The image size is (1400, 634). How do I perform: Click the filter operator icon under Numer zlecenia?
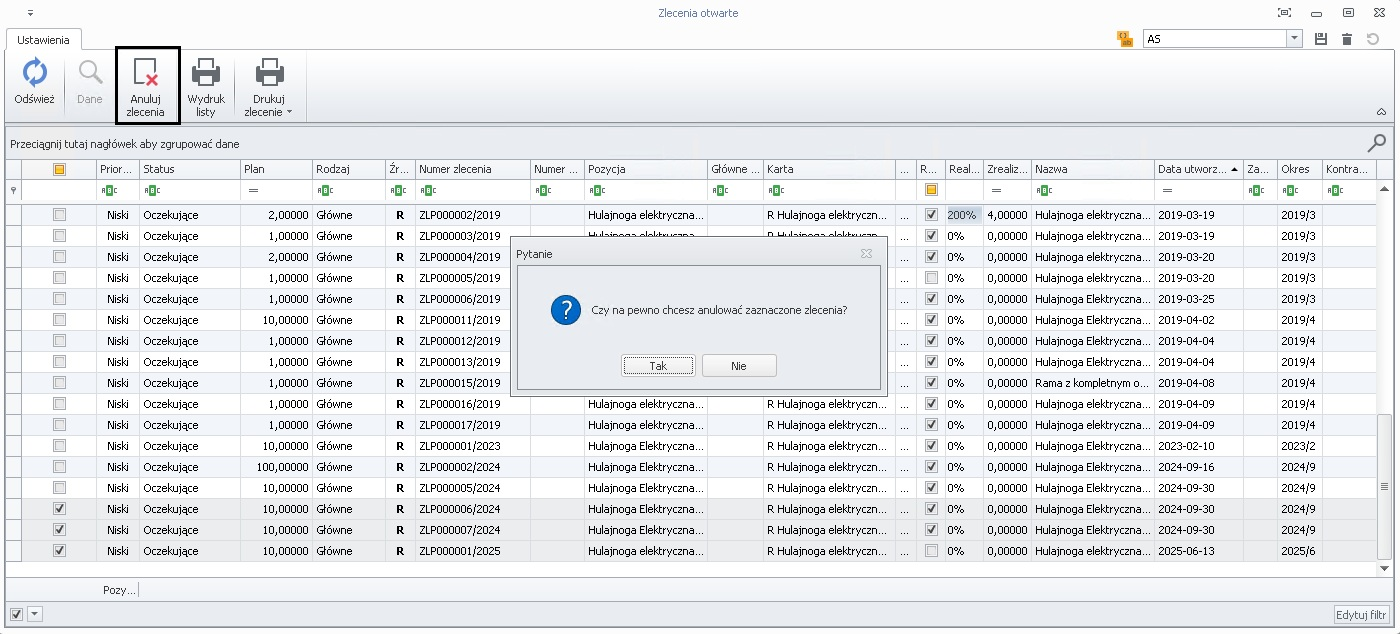click(x=427, y=190)
